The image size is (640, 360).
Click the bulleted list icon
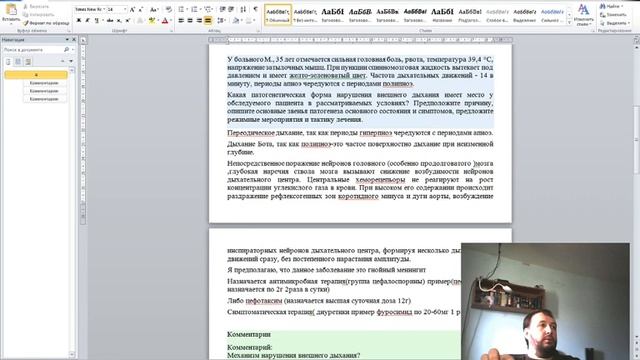click(x=182, y=9)
